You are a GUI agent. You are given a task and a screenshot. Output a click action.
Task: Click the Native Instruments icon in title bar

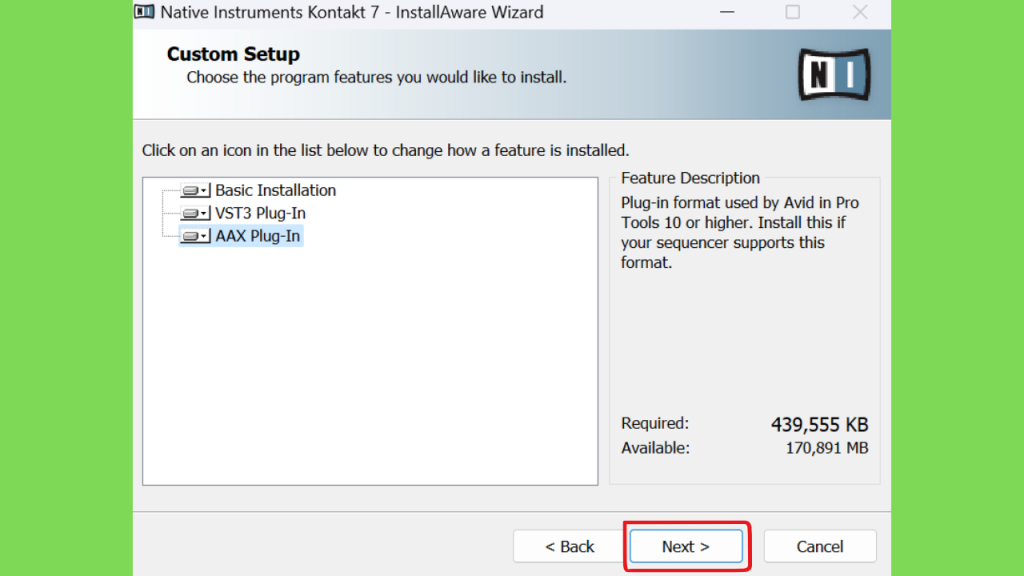[x=145, y=13]
